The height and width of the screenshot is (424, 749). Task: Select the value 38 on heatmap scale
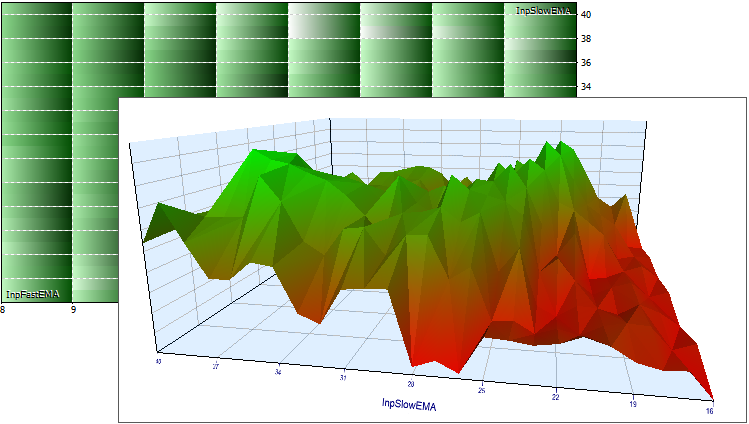tap(586, 39)
